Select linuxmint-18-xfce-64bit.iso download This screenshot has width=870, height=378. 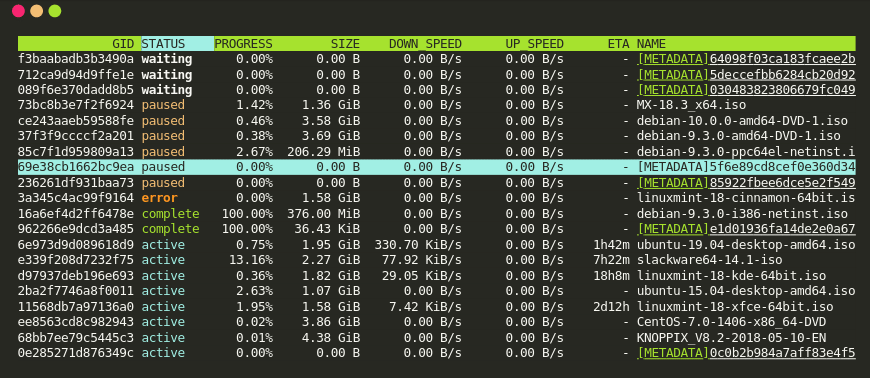(735, 306)
